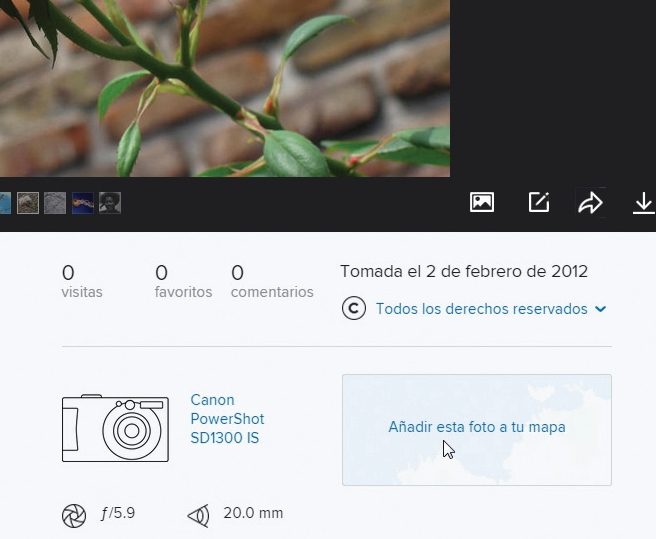Open the Todos los derechos reservados license dropdown
The image size is (656, 539).
[x=491, y=309]
